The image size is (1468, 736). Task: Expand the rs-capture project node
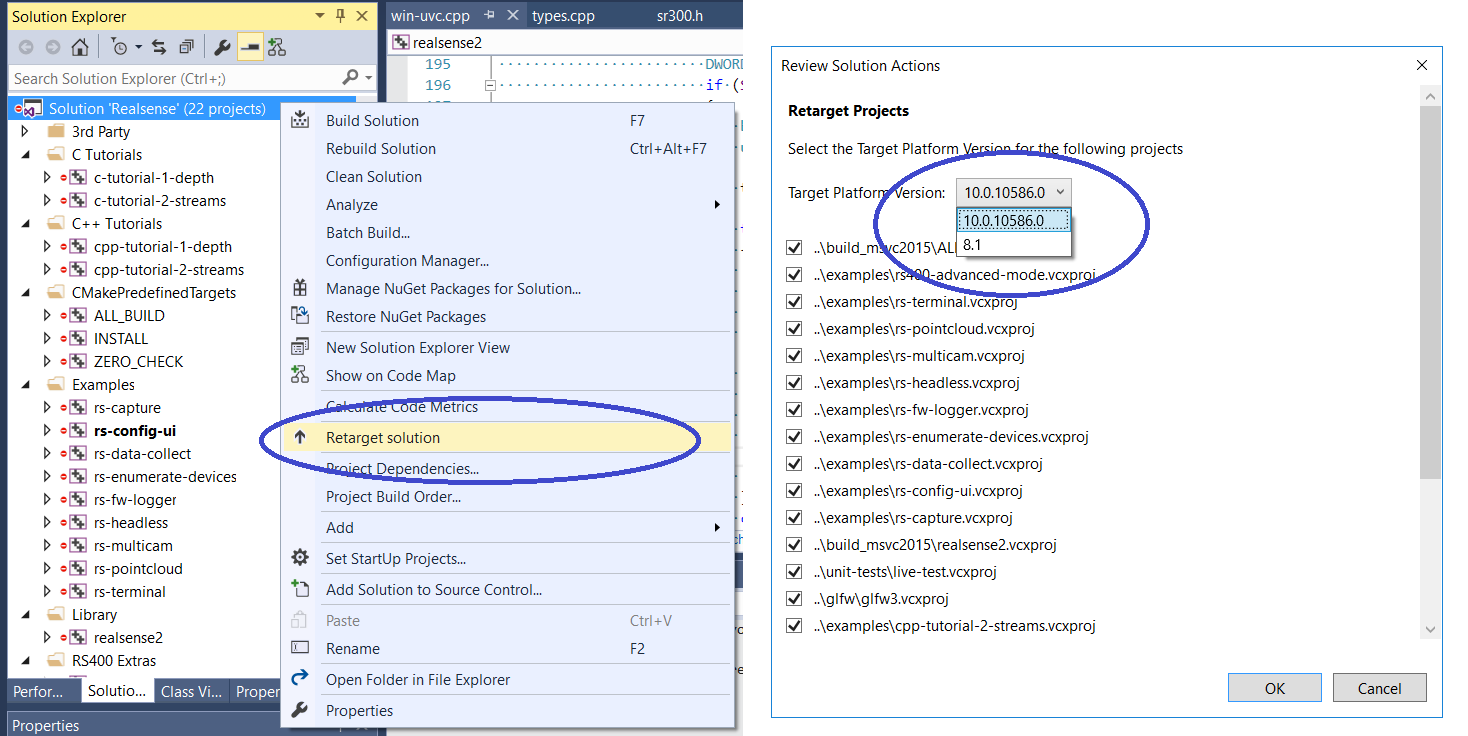pyautogui.click(x=47, y=408)
